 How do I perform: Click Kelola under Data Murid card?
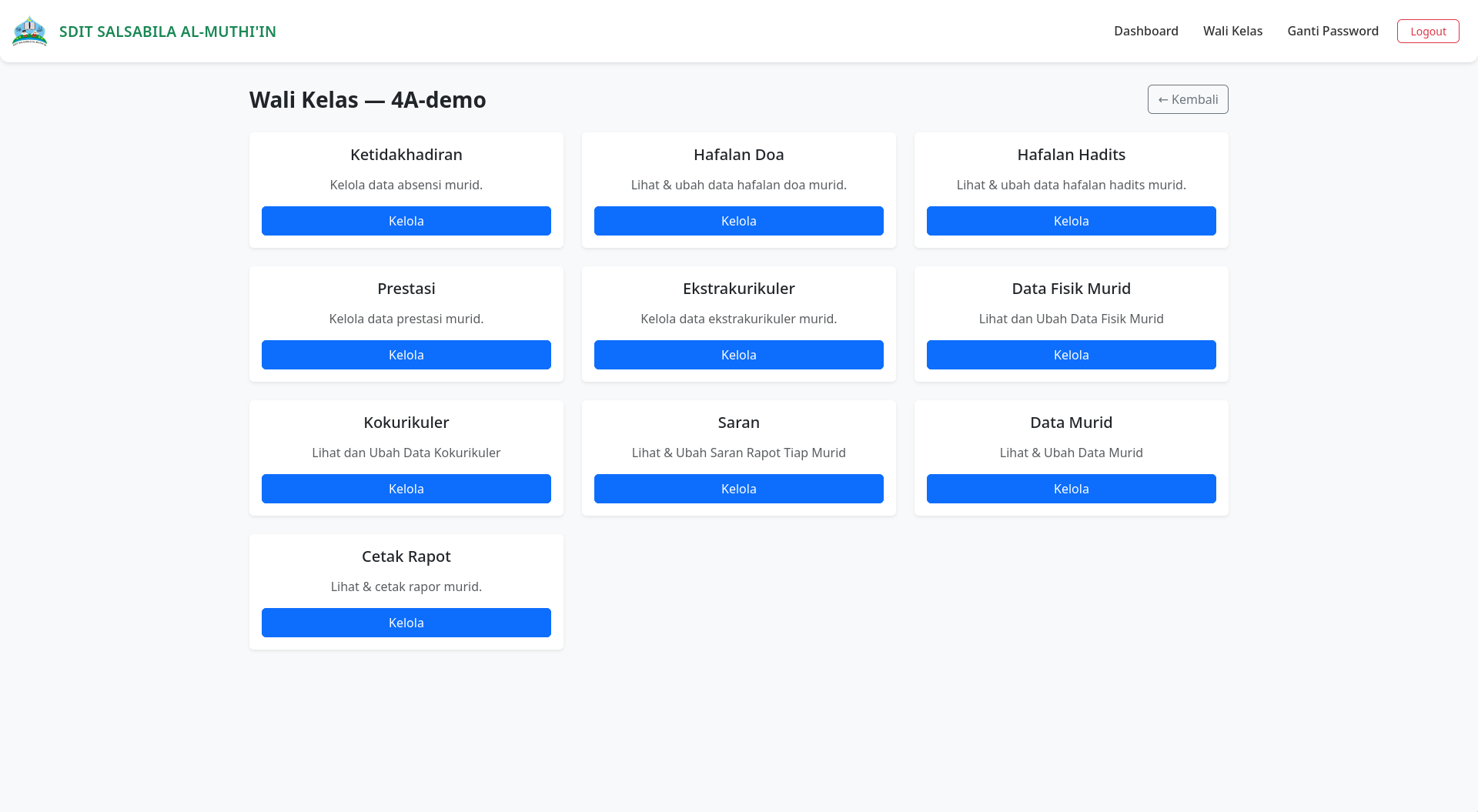tap(1072, 489)
